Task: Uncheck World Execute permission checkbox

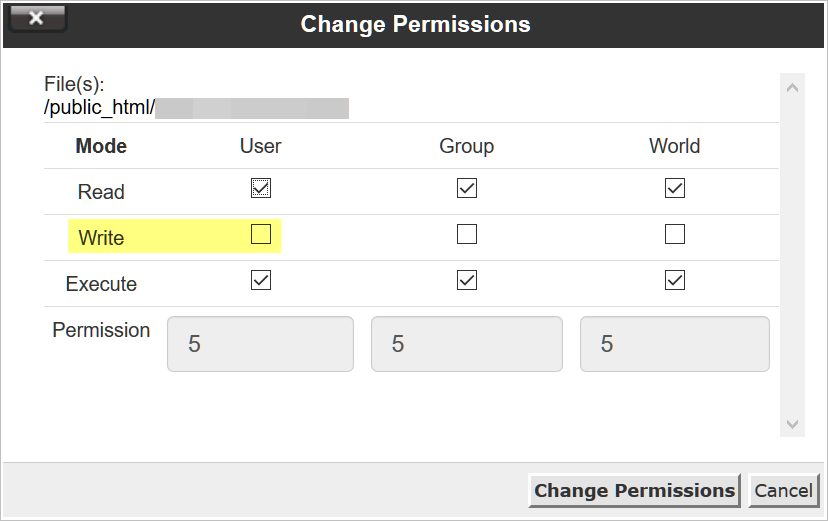Action: tap(675, 281)
